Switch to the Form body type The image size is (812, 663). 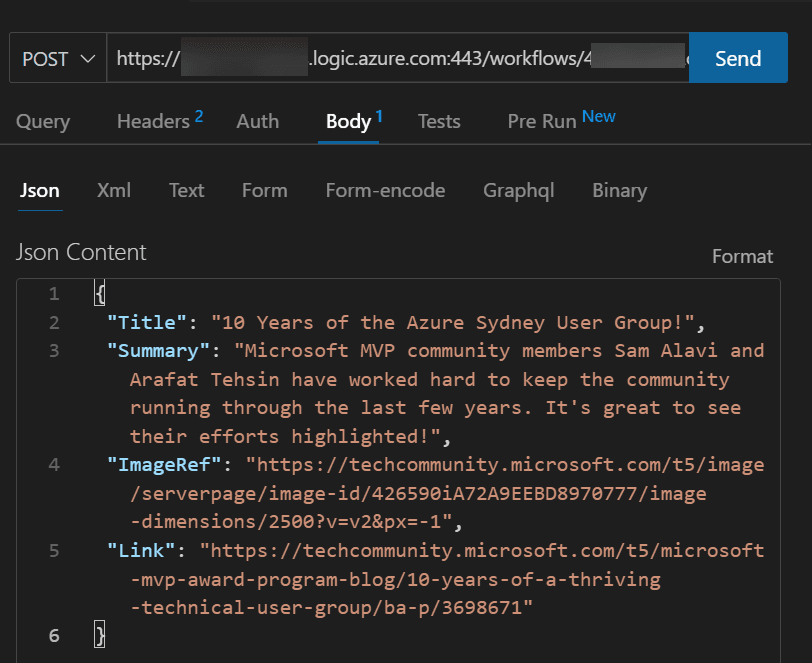point(264,191)
